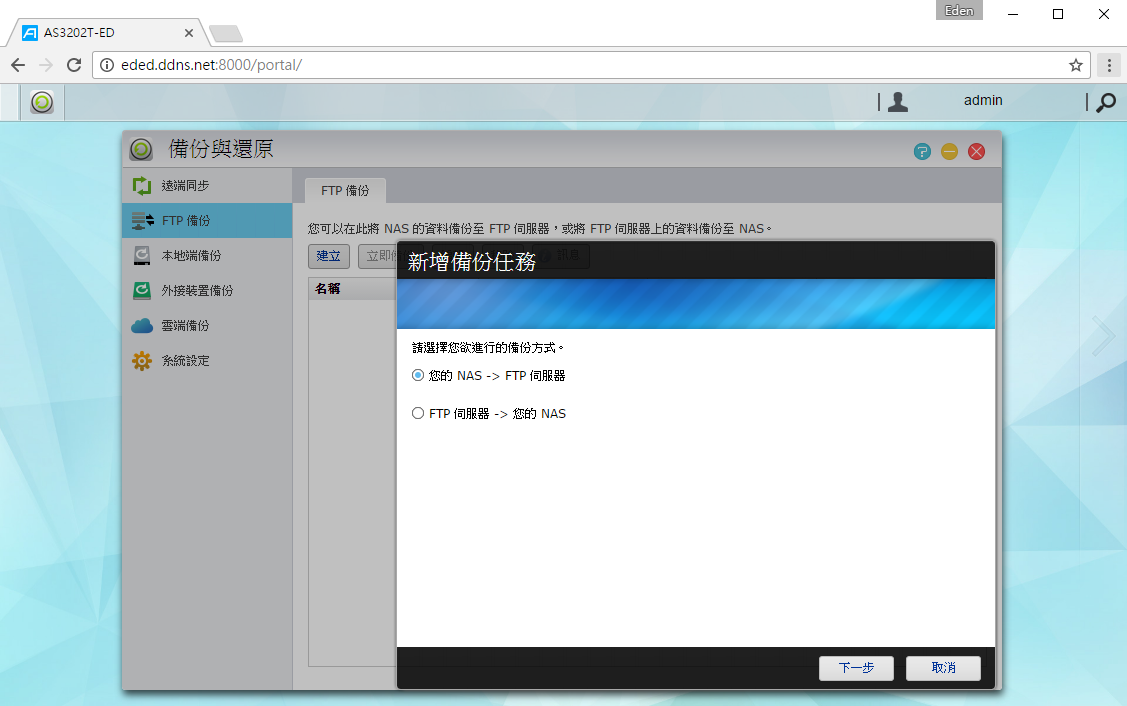The image size is (1127, 706).
Task: Select 外接裝置備份 in the sidebar
Action: pos(207,290)
